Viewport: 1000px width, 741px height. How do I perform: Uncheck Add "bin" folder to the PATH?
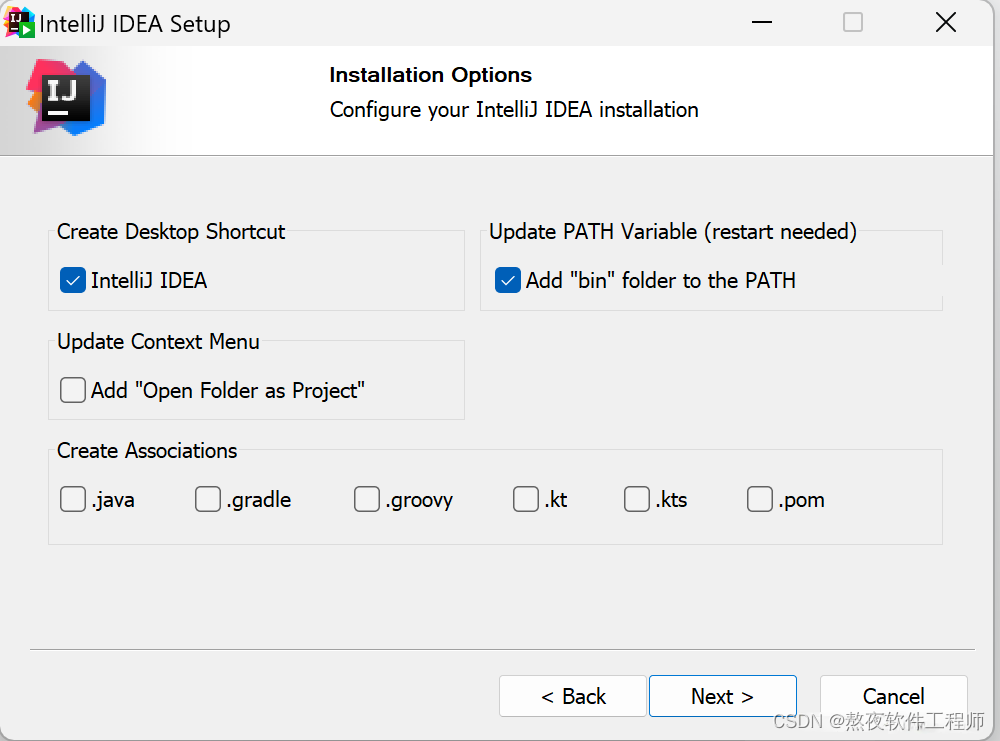tap(508, 281)
